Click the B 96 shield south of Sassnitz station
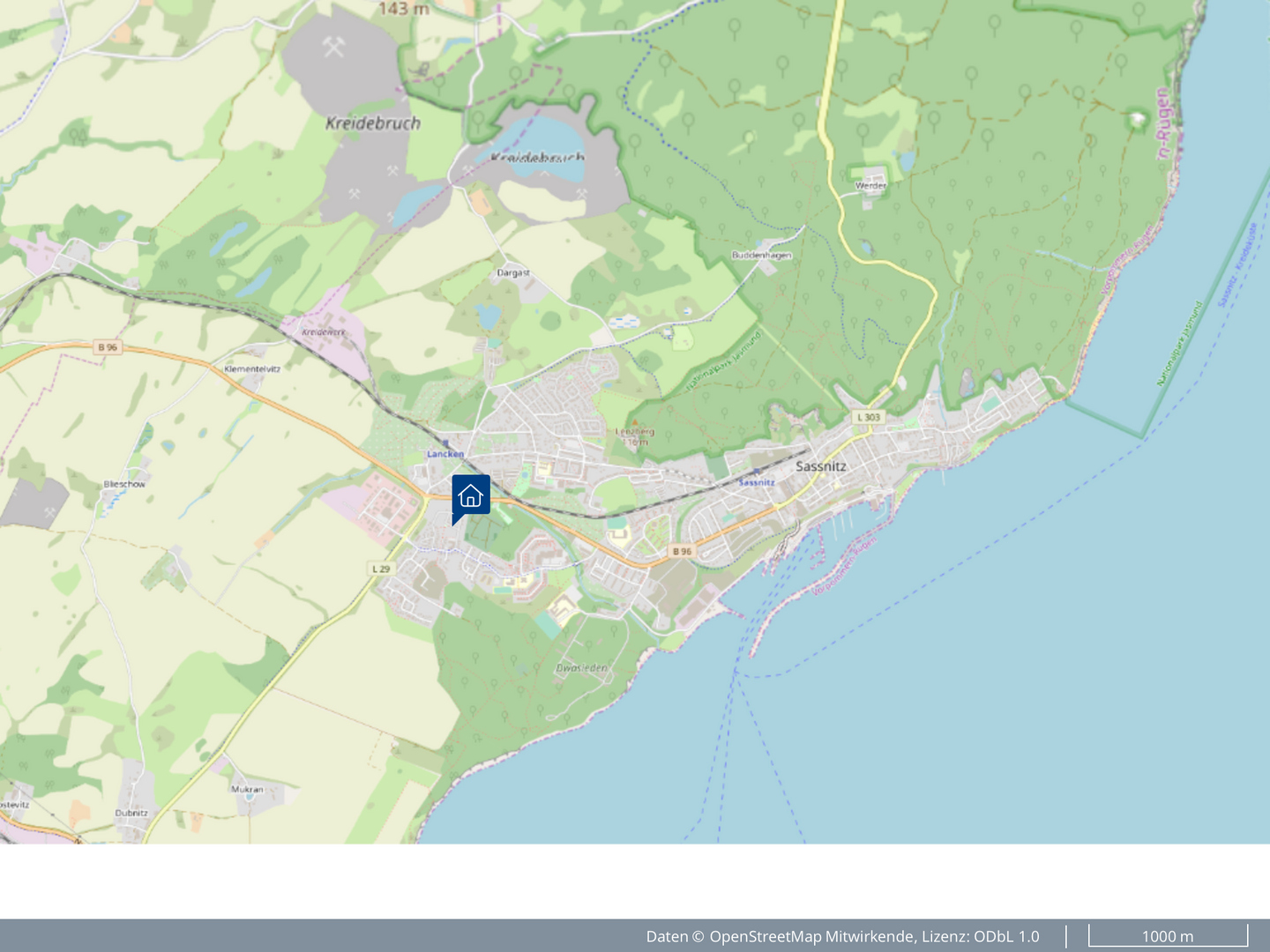 coord(682,551)
